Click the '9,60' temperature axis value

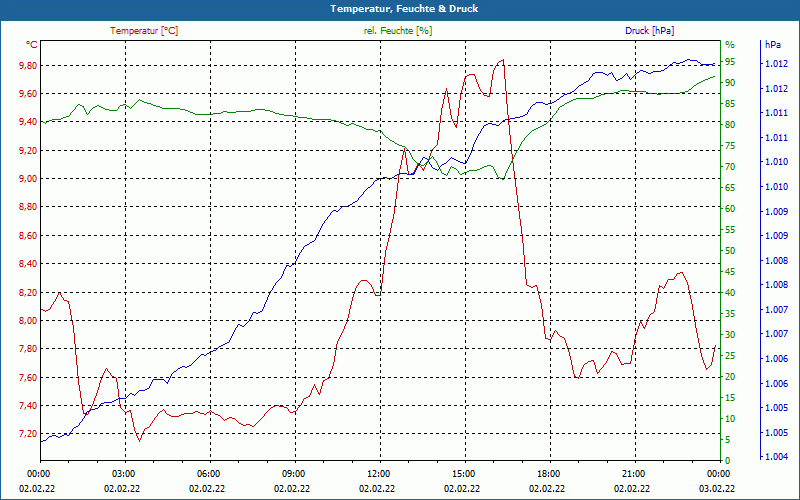click(29, 93)
